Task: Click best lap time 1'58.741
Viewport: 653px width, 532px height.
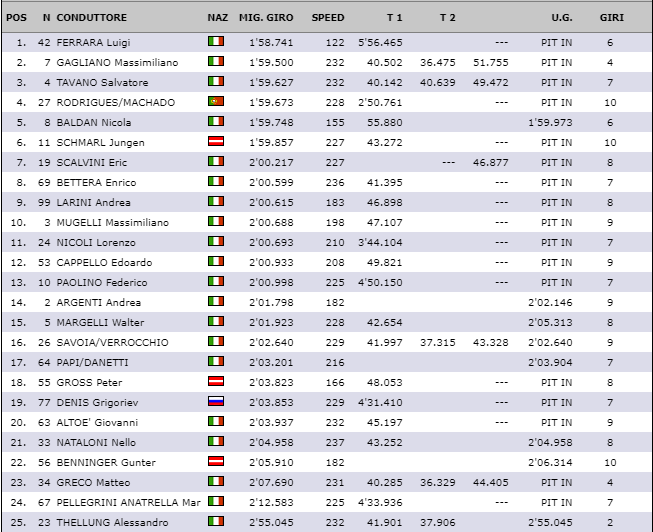Action: pos(271,42)
